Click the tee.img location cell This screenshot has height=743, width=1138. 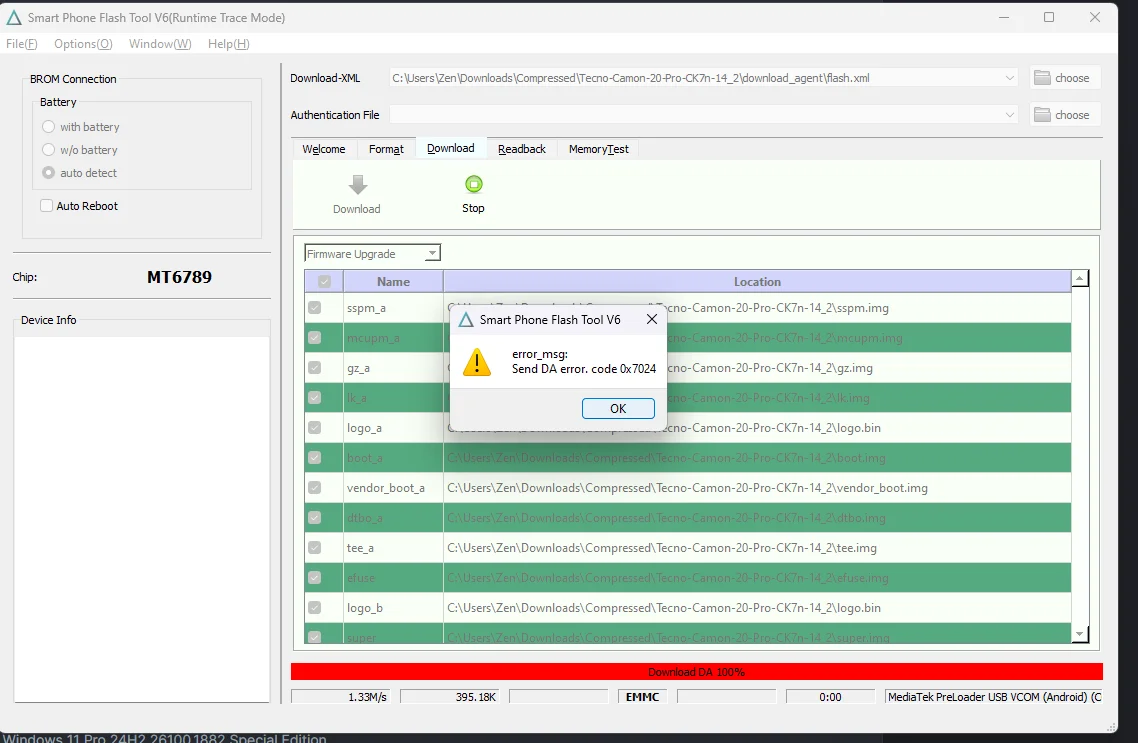[757, 548]
